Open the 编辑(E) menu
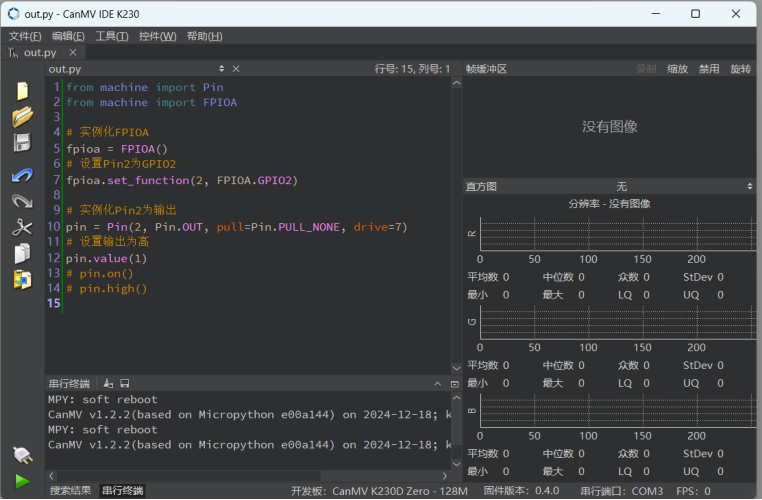Image resolution: width=762 pixels, height=500 pixels. click(x=69, y=36)
